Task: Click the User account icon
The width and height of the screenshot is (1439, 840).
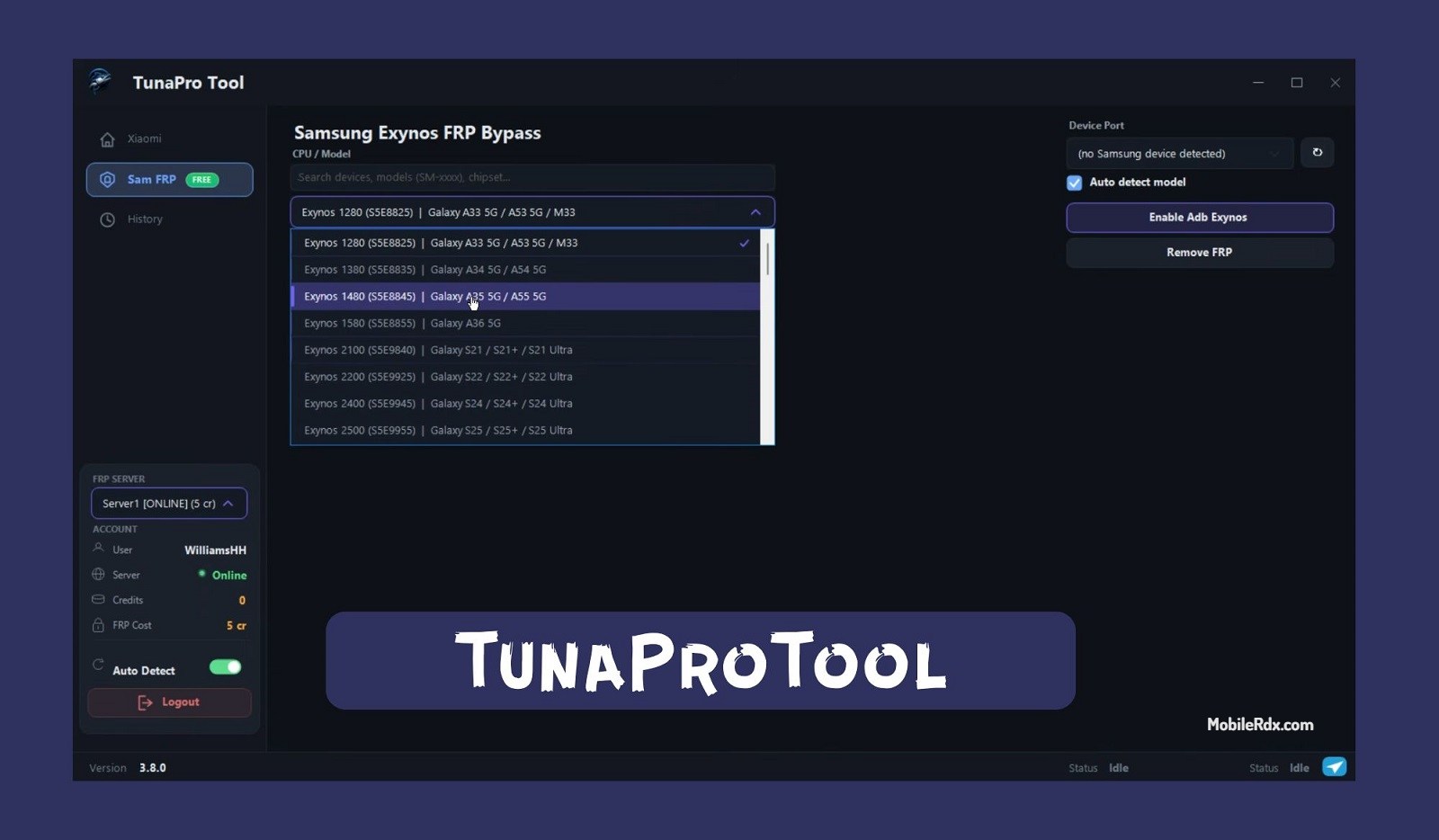Action: pyautogui.click(x=99, y=549)
